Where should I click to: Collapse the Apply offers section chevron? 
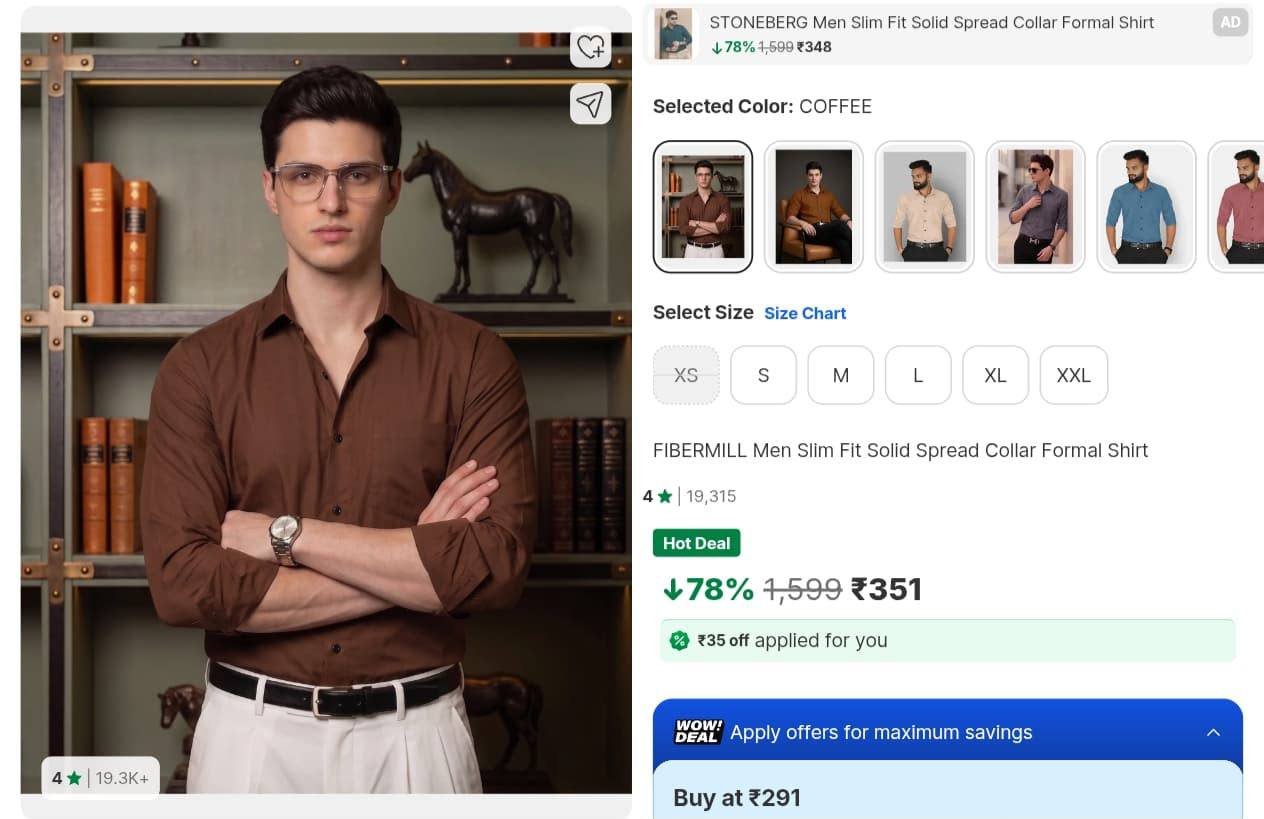click(1213, 733)
